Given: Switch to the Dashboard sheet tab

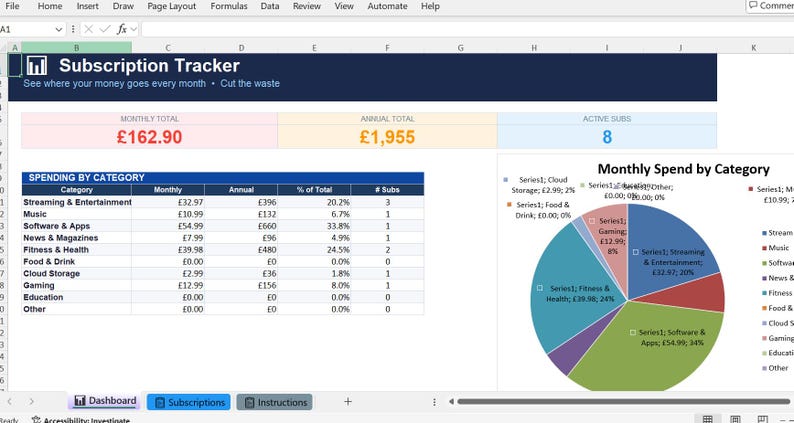Looking at the screenshot, I should (105, 401).
